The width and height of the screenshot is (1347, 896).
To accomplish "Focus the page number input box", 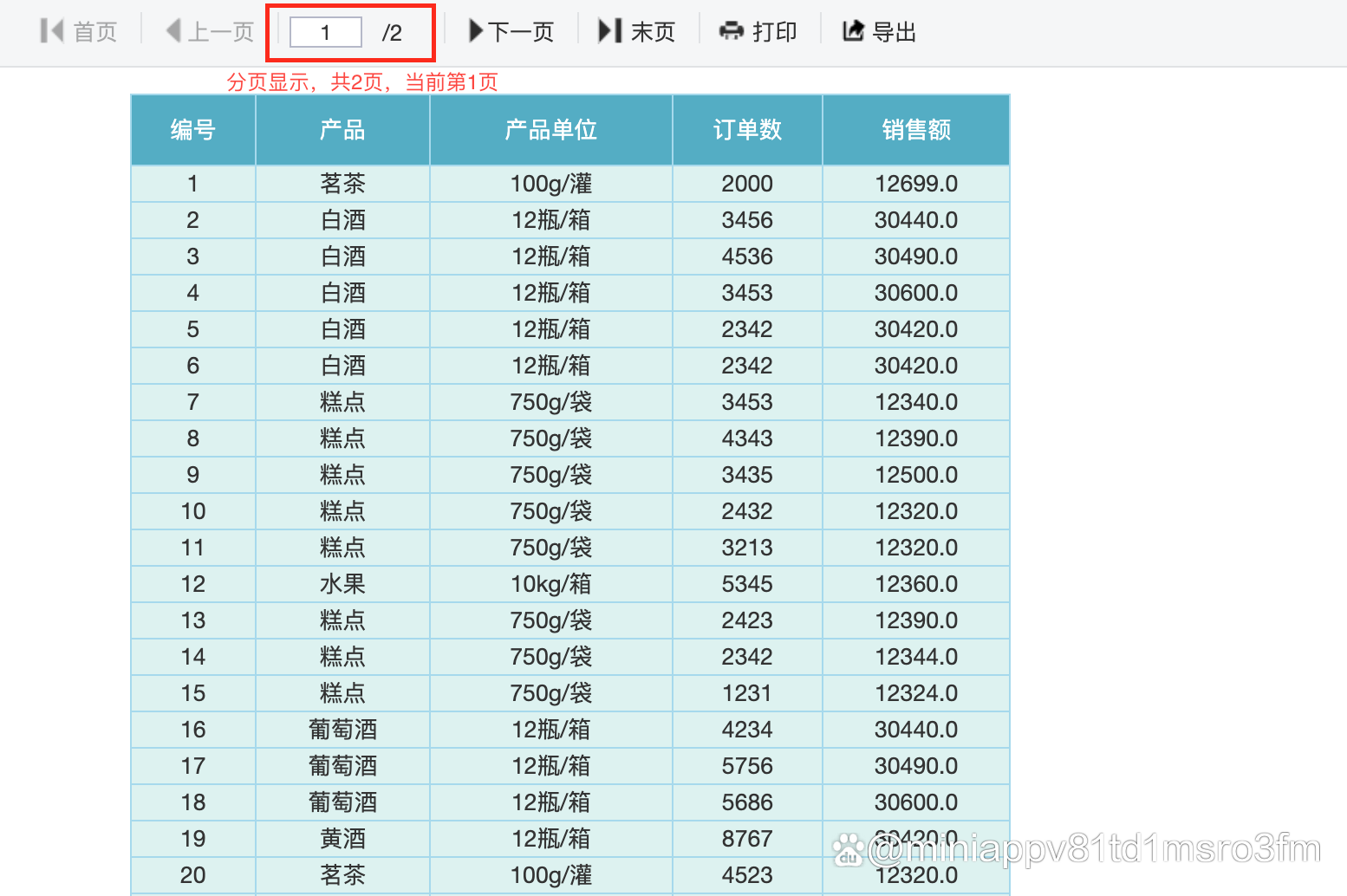I will [326, 33].
